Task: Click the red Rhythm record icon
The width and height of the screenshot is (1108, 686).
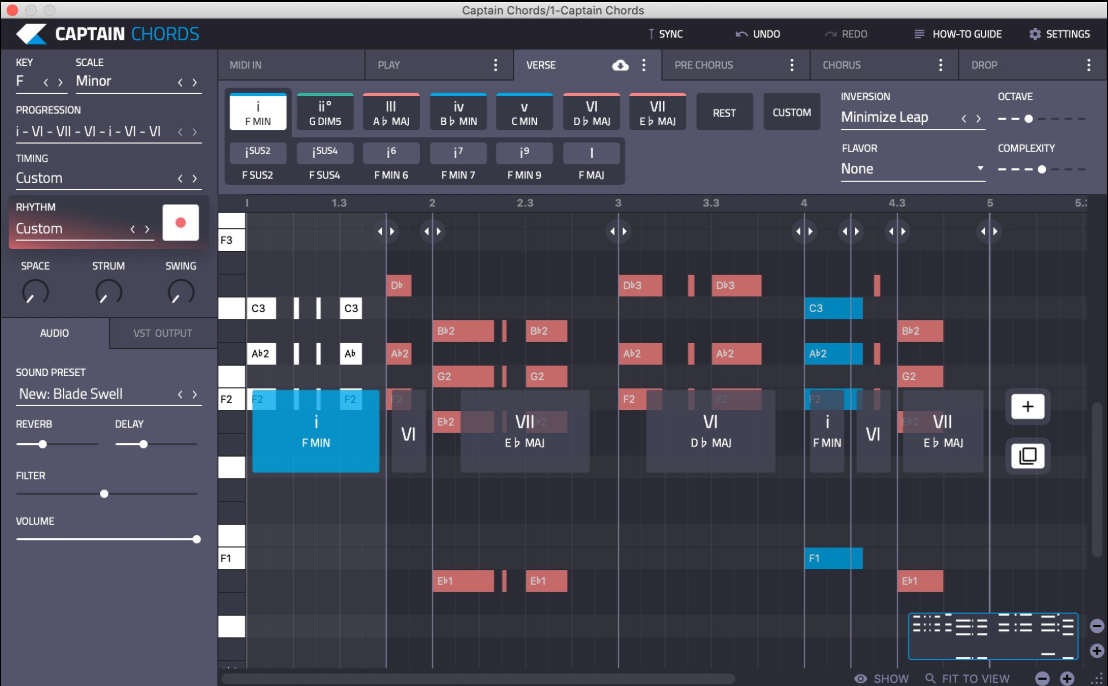Action: click(x=180, y=222)
